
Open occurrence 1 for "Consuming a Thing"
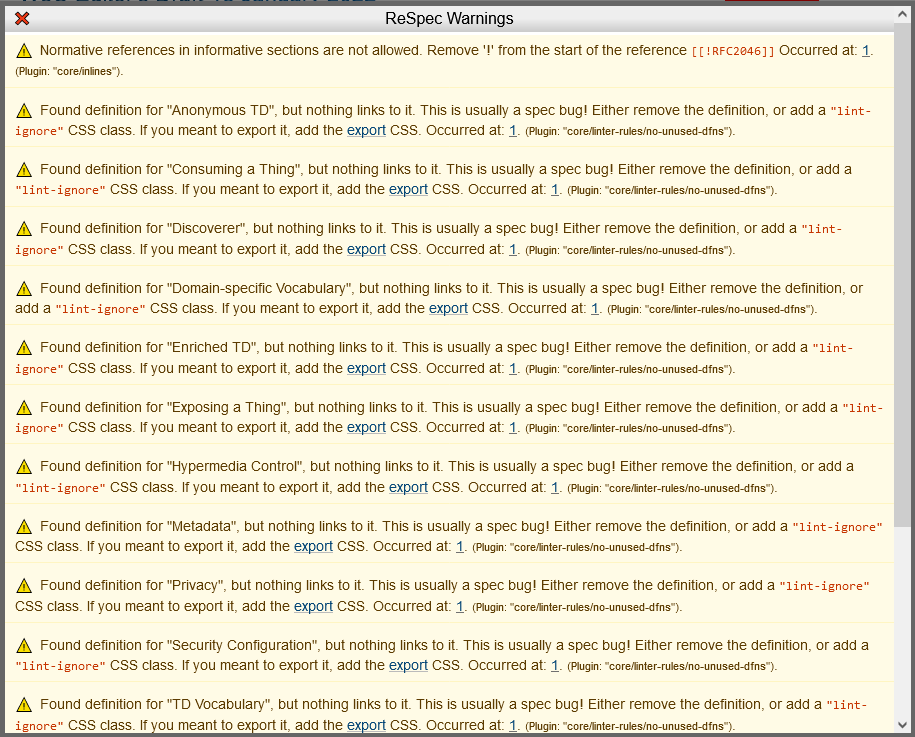tap(554, 189)
